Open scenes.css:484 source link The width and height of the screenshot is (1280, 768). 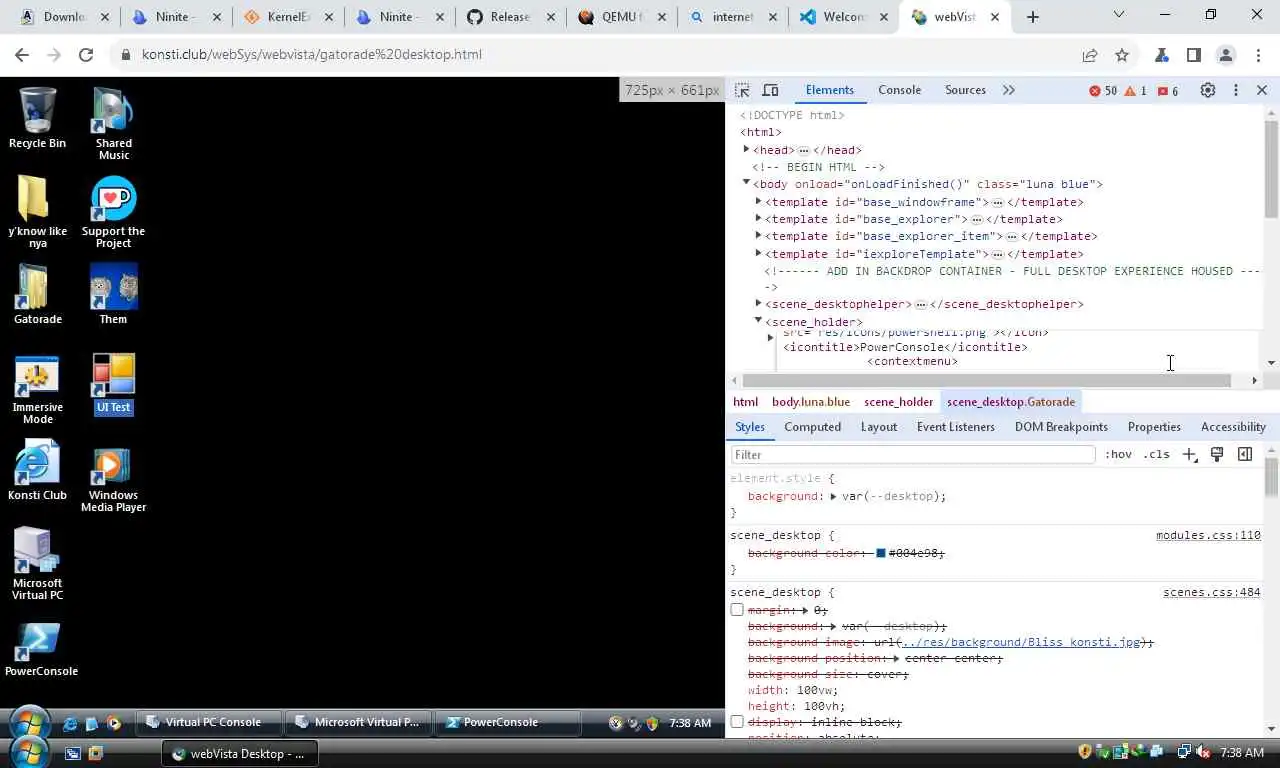1212,592
